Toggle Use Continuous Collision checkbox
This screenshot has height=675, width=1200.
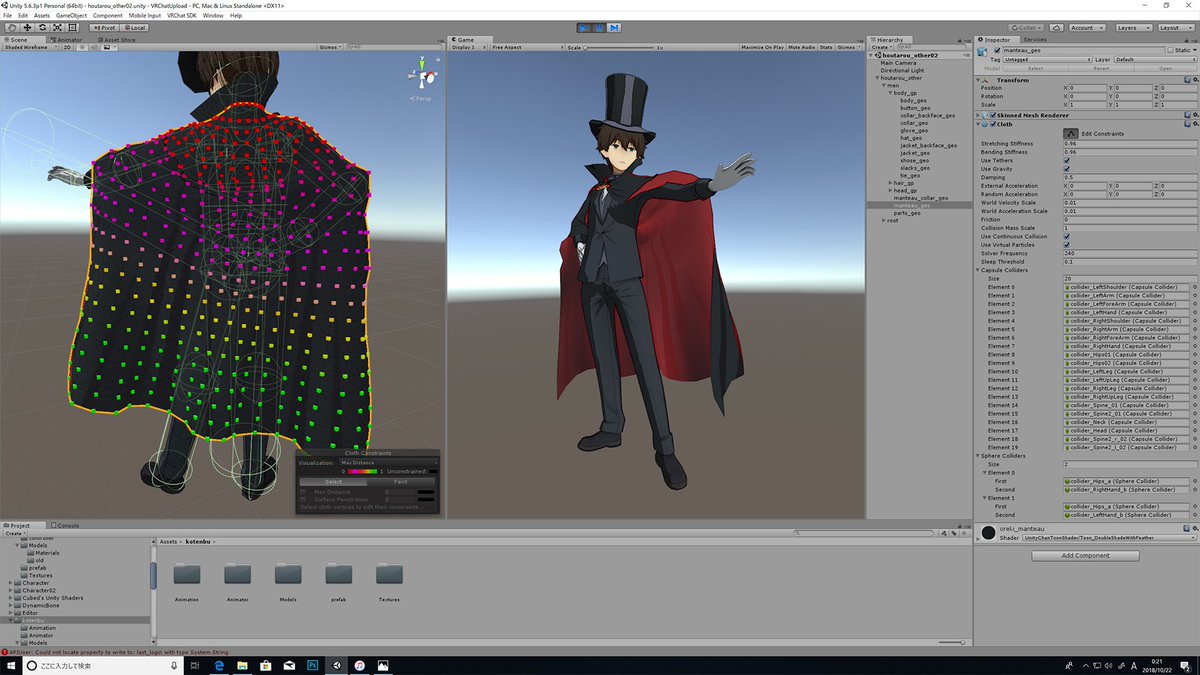1067,236
